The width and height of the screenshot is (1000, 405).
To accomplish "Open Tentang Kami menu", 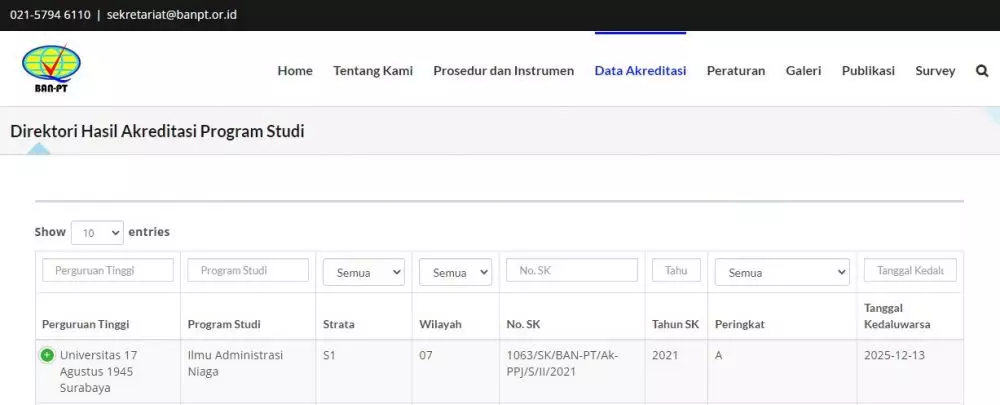I will coord(373,71).
